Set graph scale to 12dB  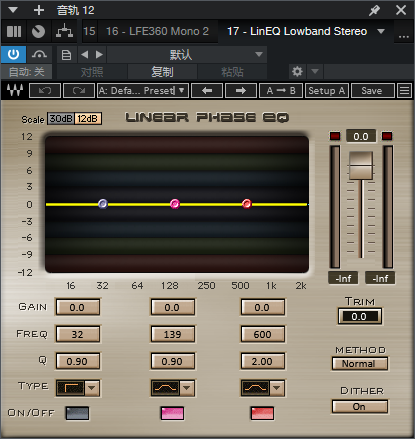point(88,119)
